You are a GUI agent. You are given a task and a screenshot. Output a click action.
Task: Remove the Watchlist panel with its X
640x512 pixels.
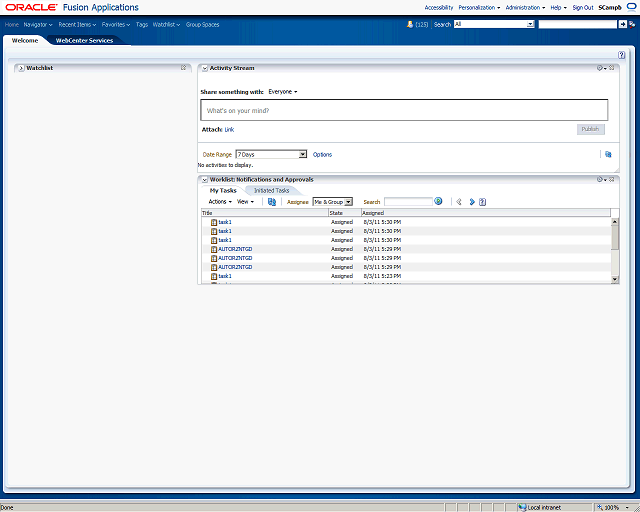[x=183, y=68]
